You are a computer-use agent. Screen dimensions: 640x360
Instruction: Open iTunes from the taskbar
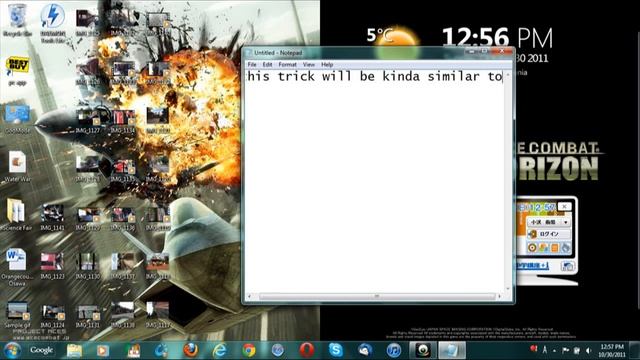pyautogui.click(x=394, y=350)
